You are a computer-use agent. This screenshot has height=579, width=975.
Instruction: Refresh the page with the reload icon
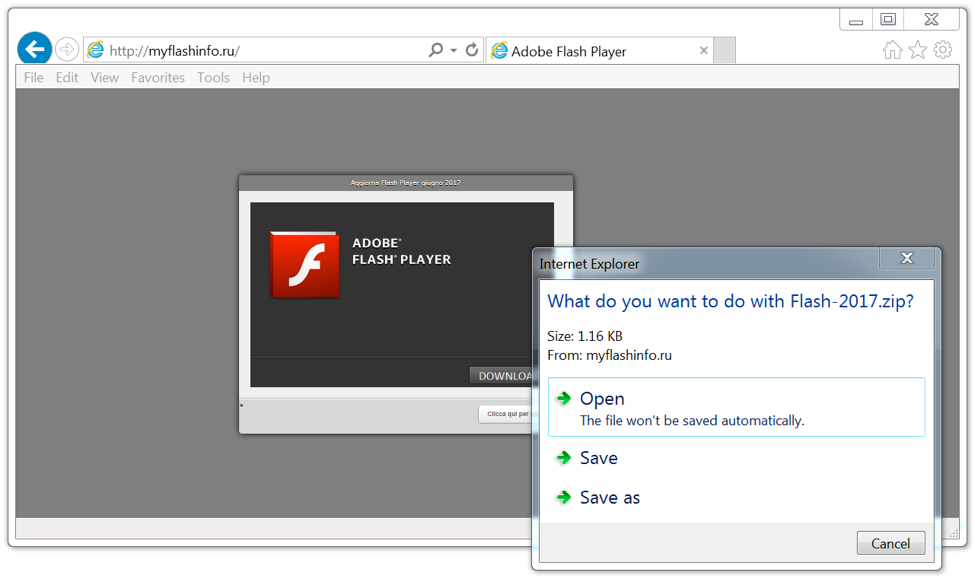[x=472, y=50]
